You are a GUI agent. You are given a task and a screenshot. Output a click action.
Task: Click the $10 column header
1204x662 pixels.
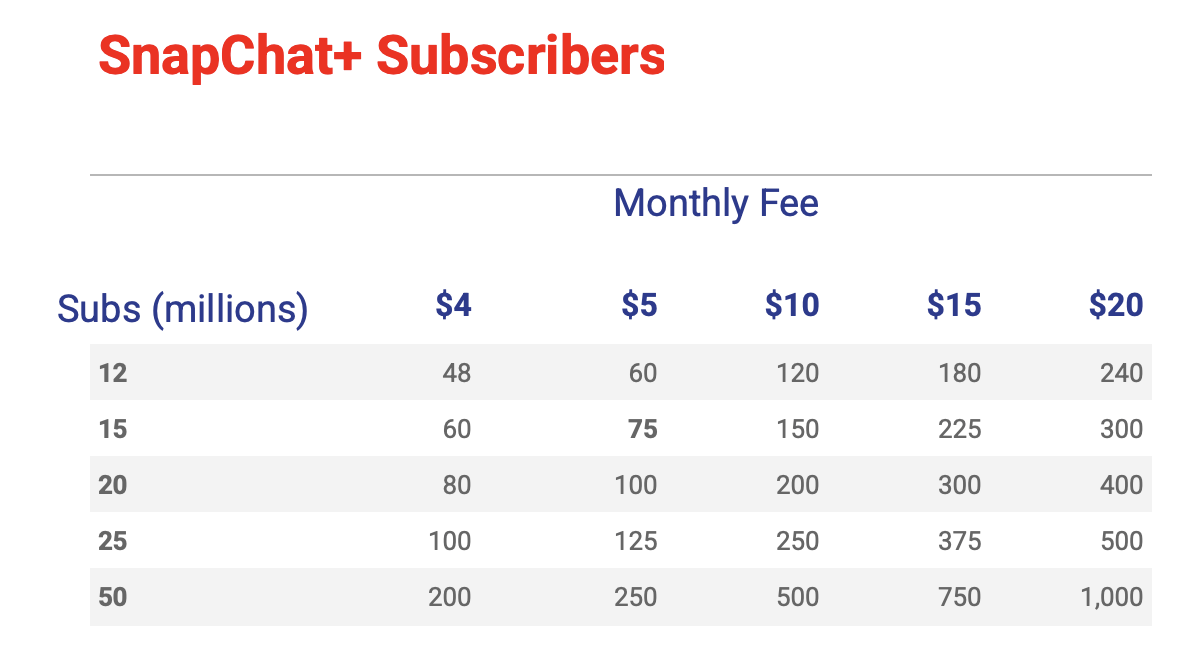point(792,305)
